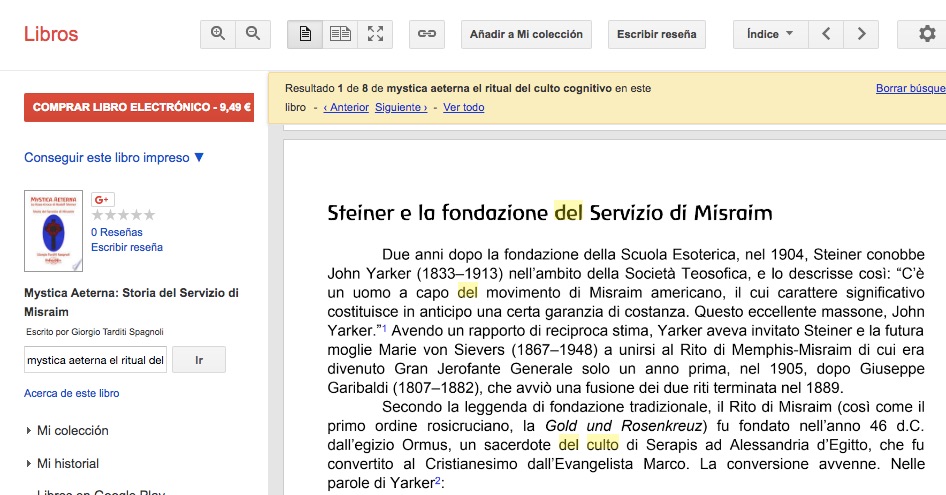The image size is (946, 495).
Task: Click the Comprar libro electrónico button
Action: click(x=139, y=107)
